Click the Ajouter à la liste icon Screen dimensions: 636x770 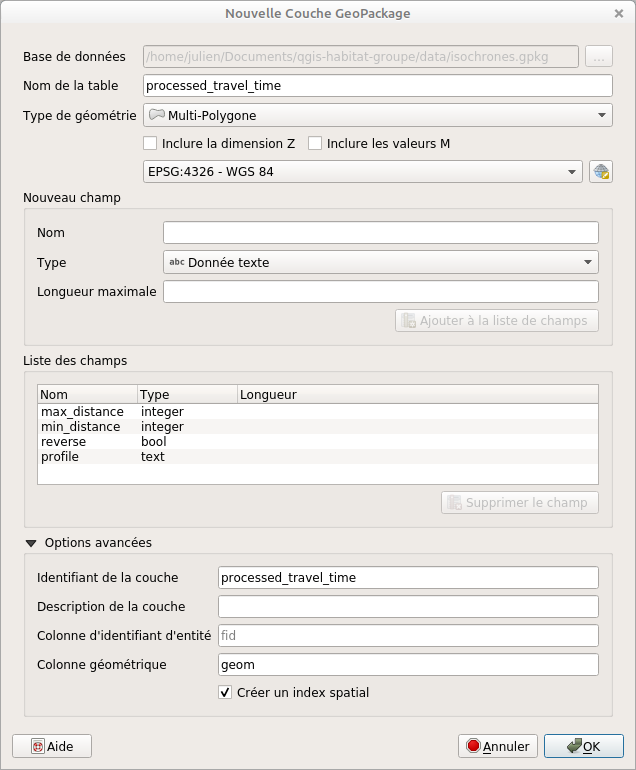[x=408, y=321]
